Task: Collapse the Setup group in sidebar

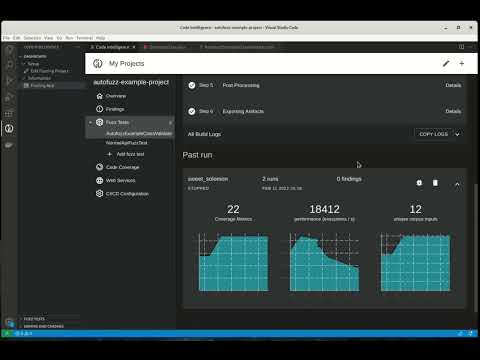Action: click(24, 64)
